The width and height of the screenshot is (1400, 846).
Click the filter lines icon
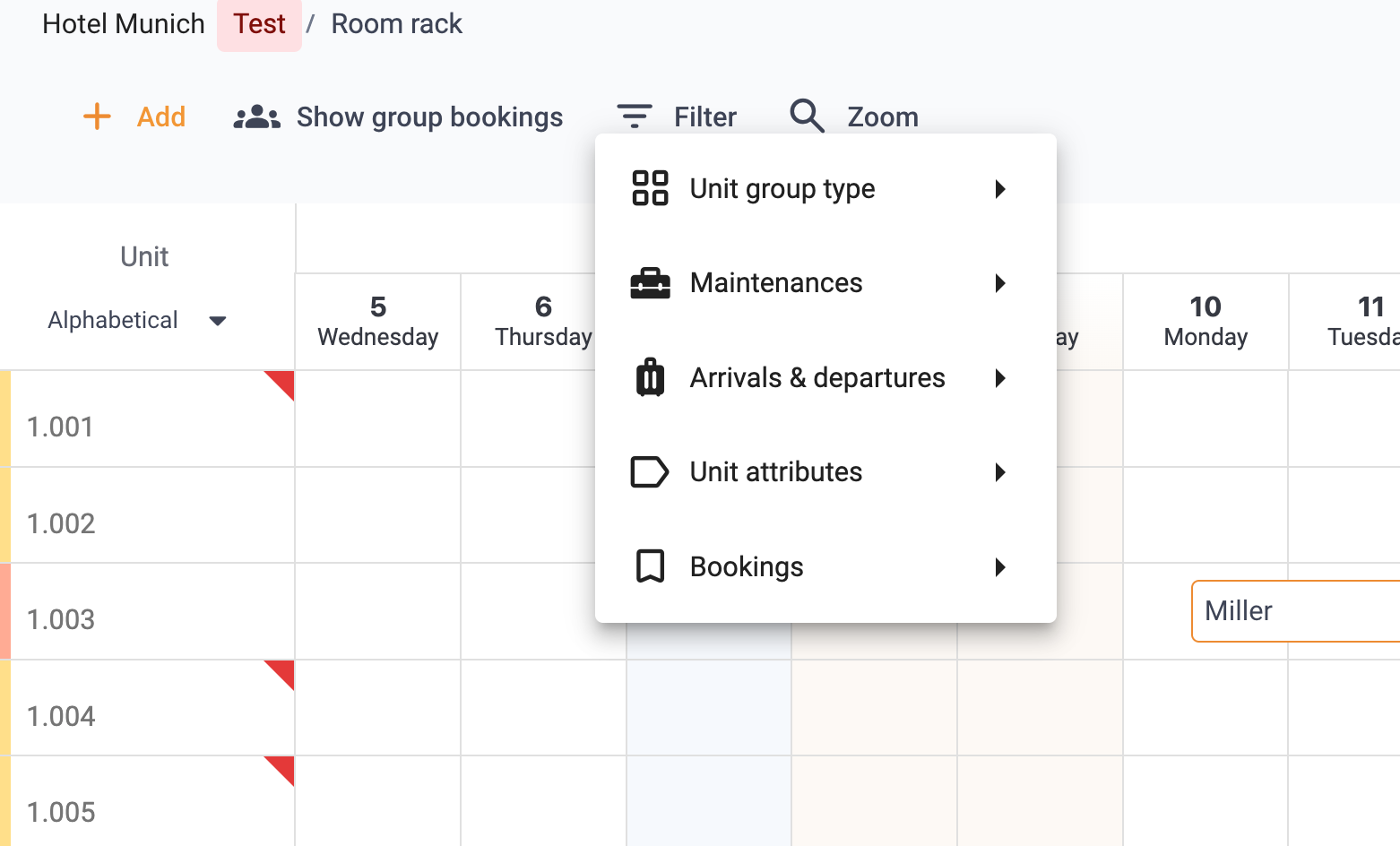635,117
